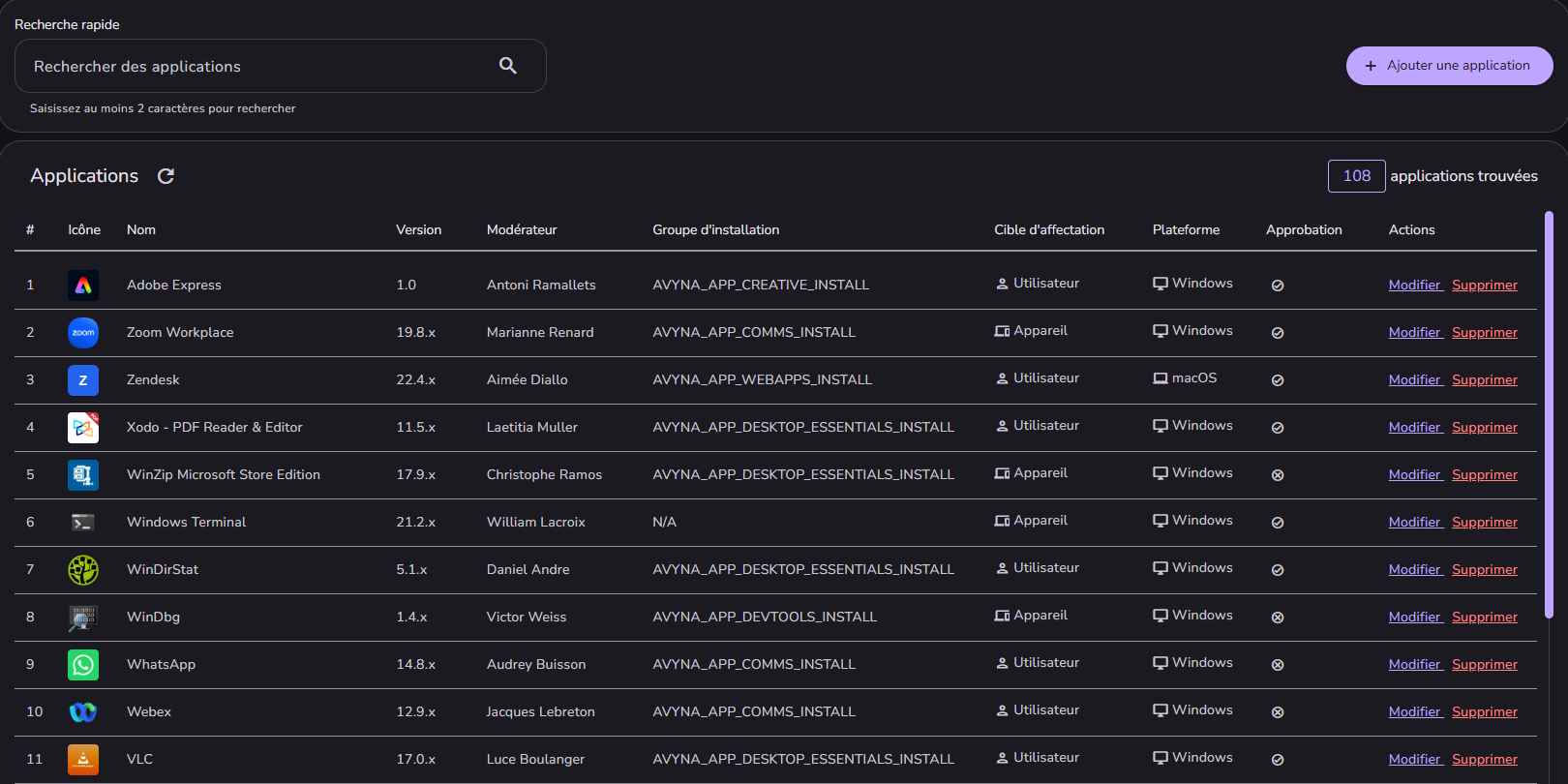Viewport: 1568px width, 784px height.
Task: Edit the Zendesk application entry
Action: (x=1415, y=379)
